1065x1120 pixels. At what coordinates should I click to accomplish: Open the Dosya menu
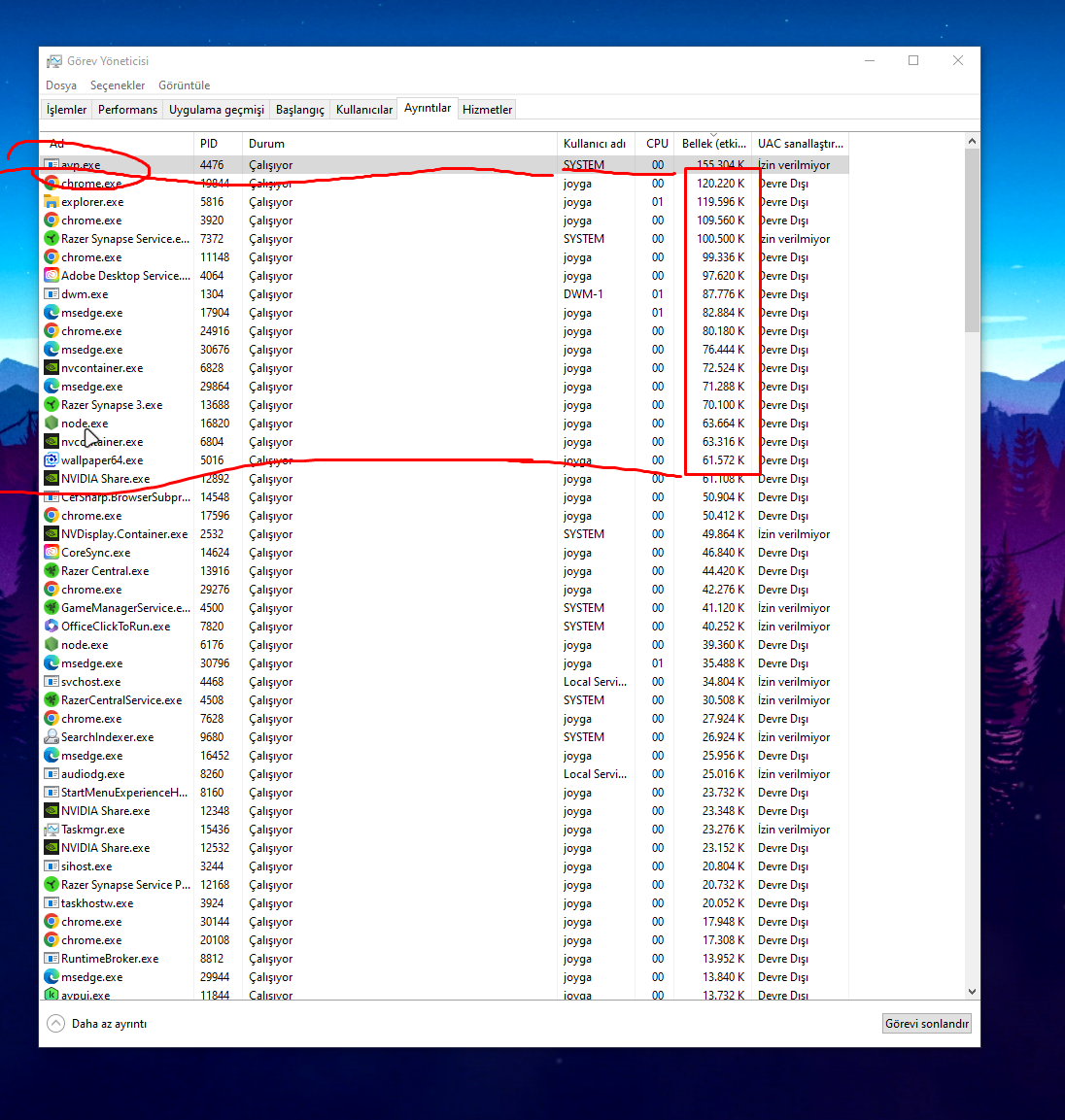tap(61, 85)
